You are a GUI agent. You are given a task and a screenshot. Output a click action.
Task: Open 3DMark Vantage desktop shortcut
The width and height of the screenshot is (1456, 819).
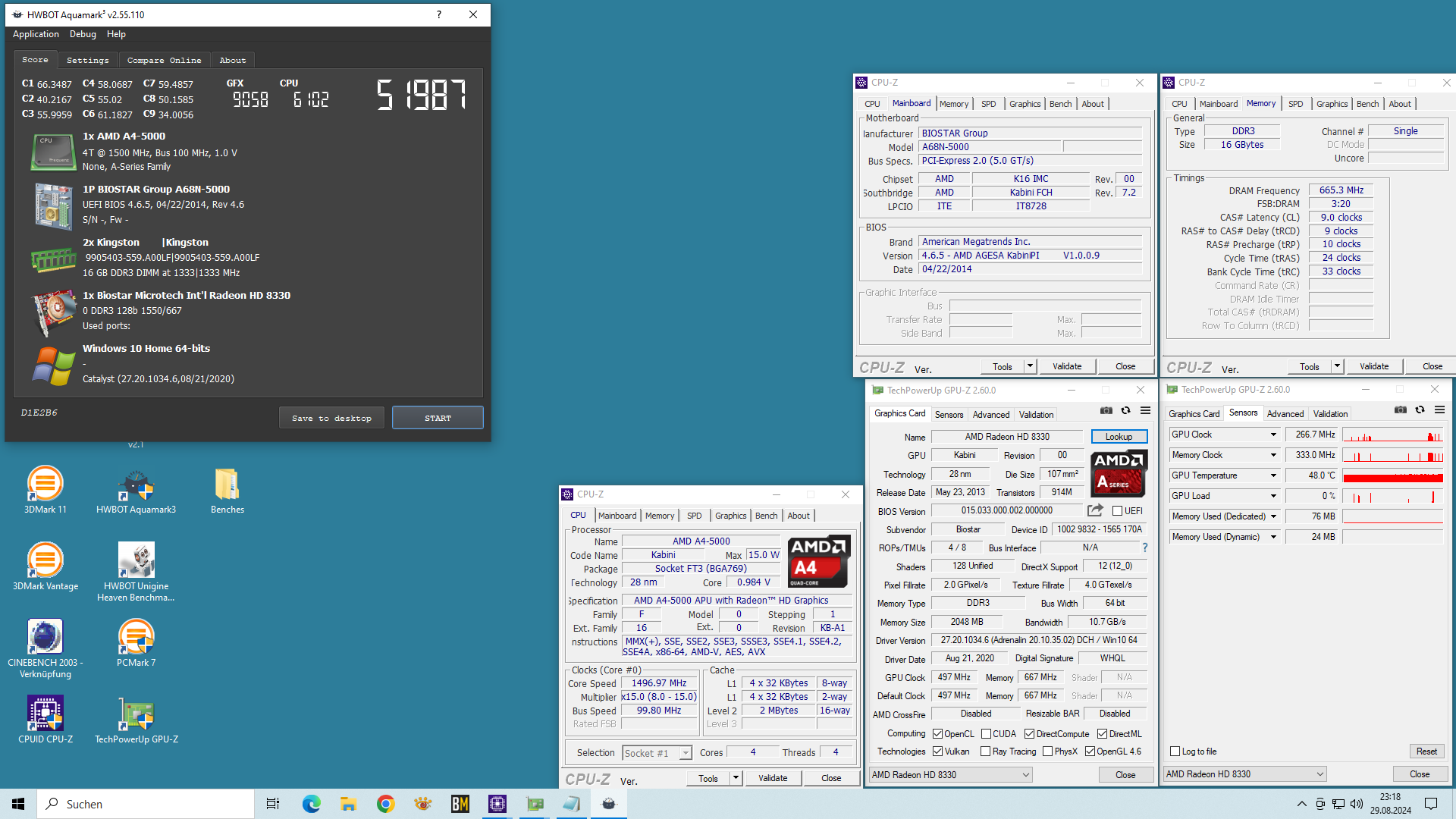click(45, 566)
